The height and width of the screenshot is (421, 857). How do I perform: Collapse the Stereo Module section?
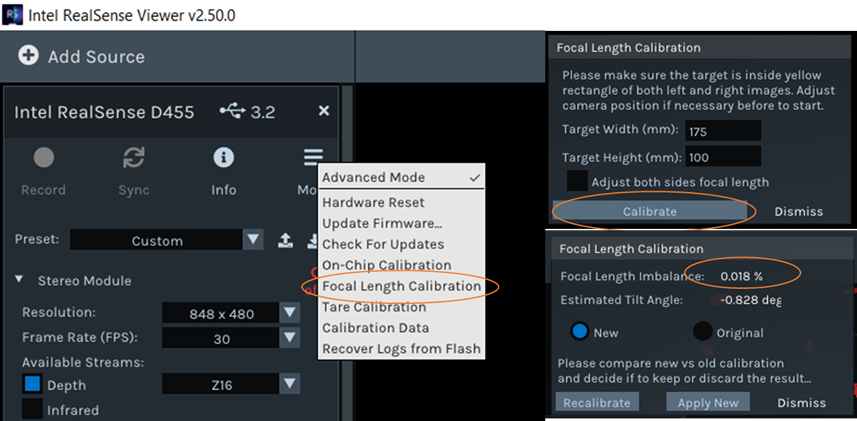pyautogui.click(x=21, y=281)
